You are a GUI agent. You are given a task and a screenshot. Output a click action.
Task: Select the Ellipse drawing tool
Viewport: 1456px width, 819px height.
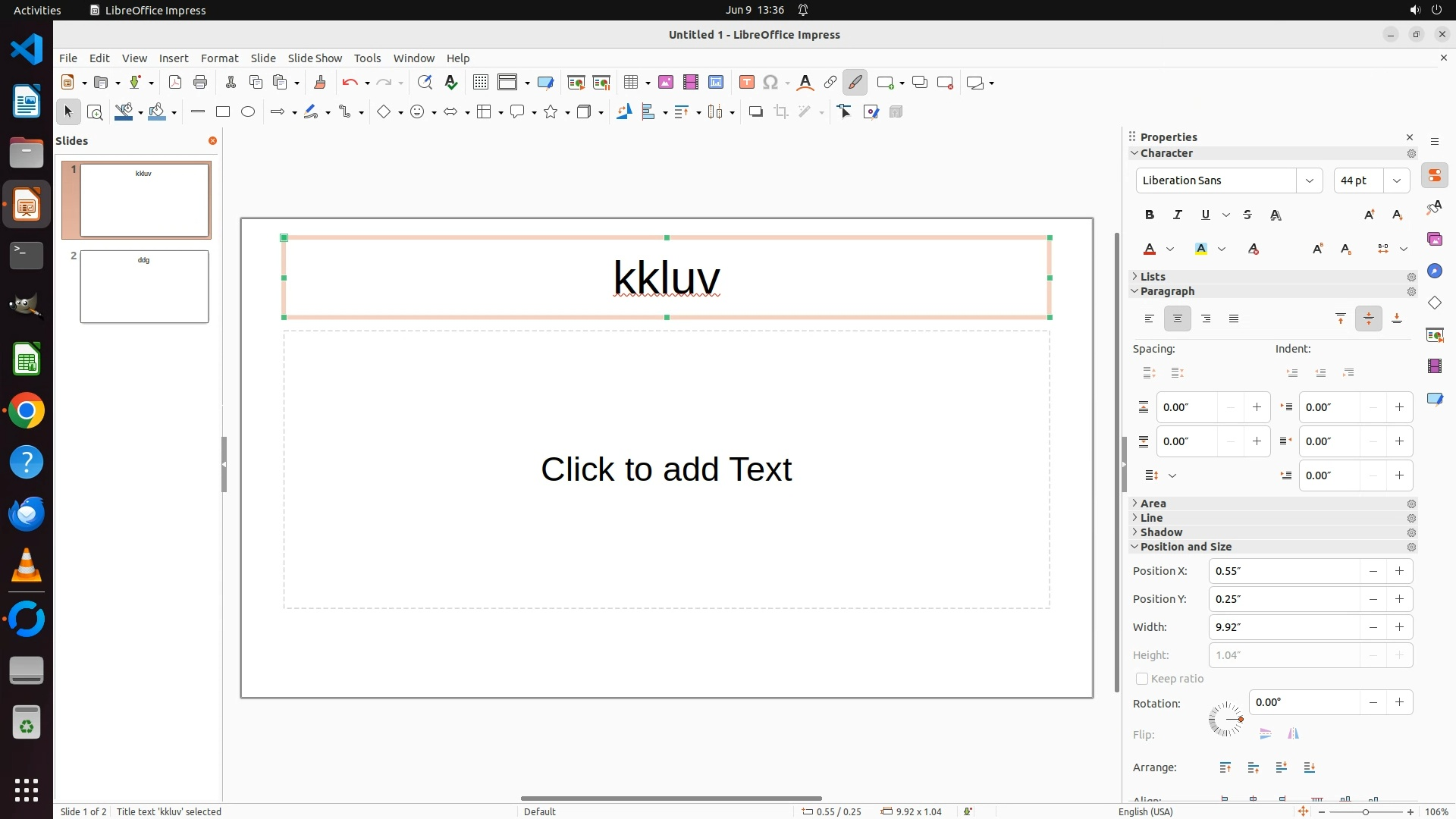[248, 112]
